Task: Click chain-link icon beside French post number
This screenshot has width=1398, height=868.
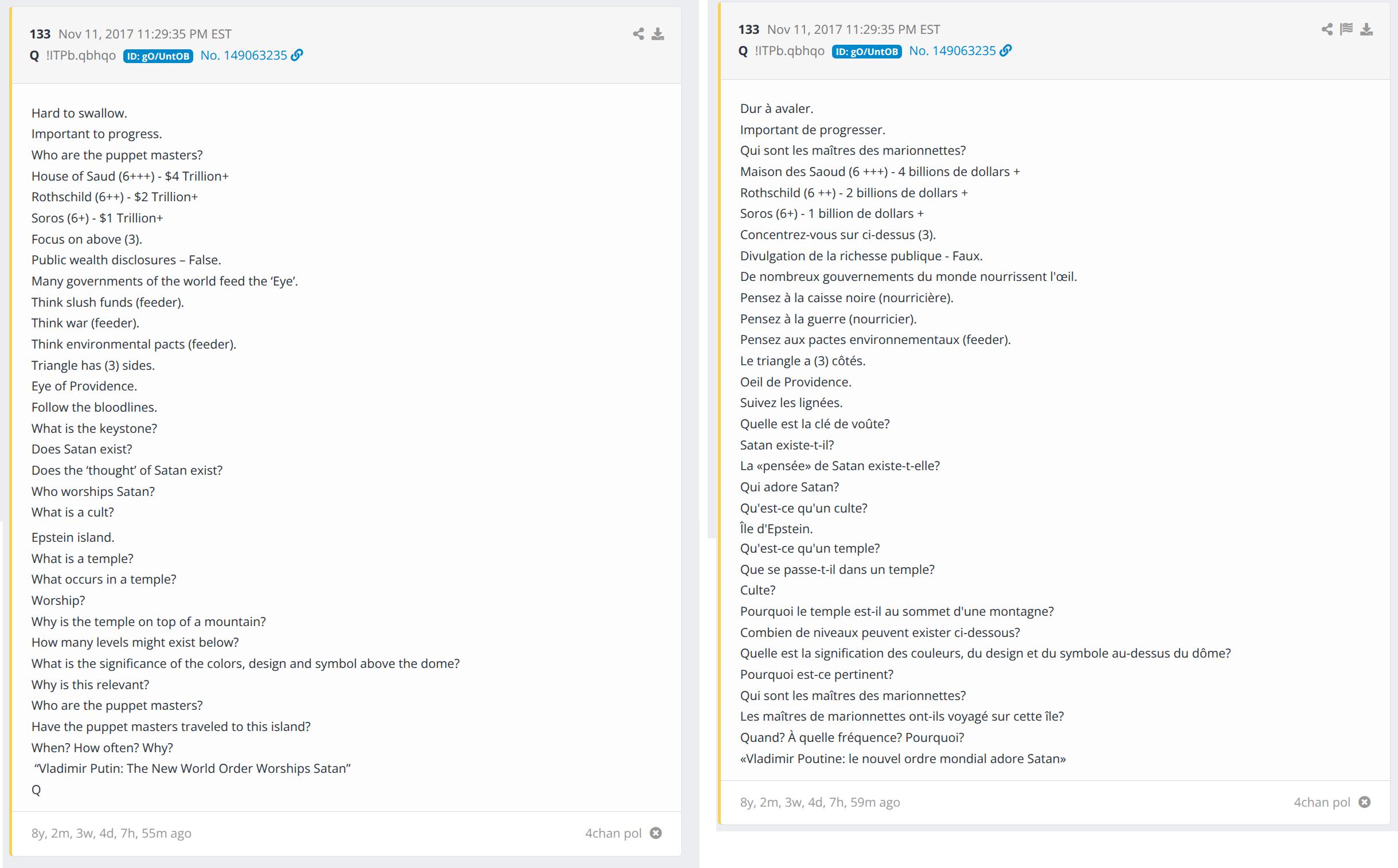Action: (x=1005, y=50)
